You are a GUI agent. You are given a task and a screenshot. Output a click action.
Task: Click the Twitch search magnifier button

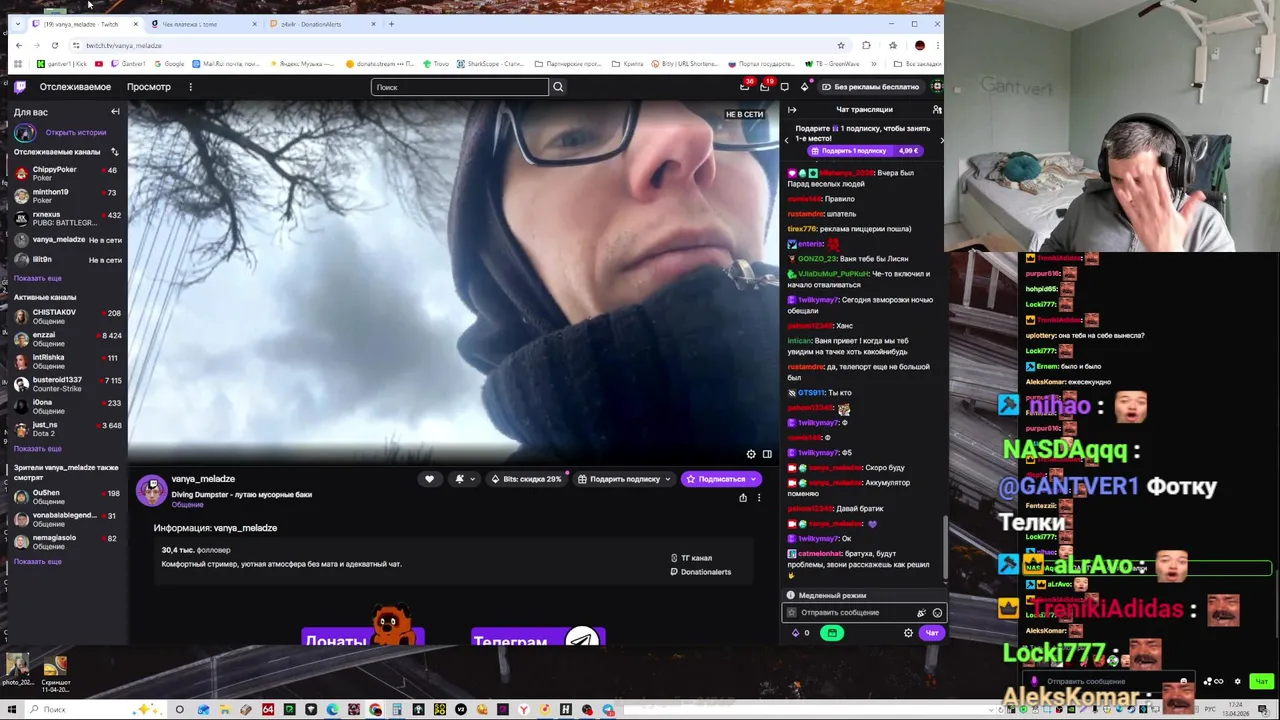558,87
